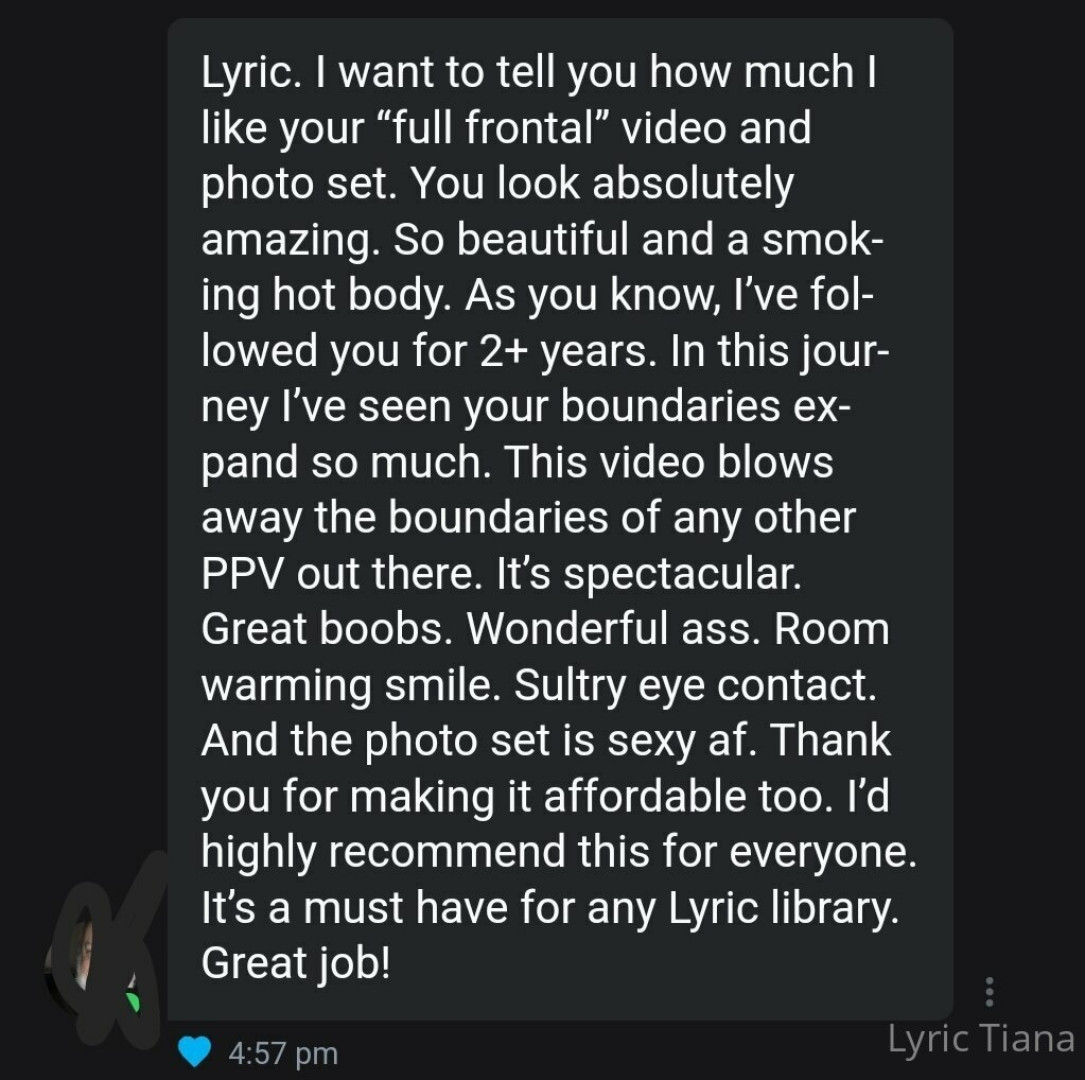Screen dimensions: 1085x1080
Task: Click the 4:57 pm message timestamp
Action: point(283,1053)
